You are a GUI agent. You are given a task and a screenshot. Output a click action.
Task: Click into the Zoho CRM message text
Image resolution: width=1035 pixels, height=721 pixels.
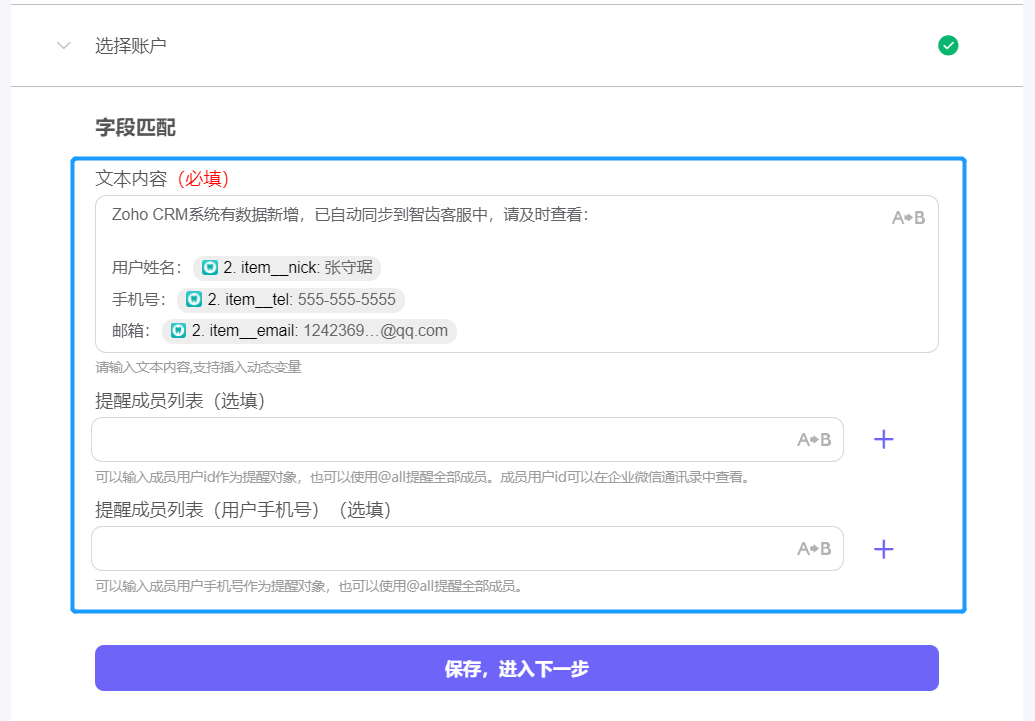[350, 215]
